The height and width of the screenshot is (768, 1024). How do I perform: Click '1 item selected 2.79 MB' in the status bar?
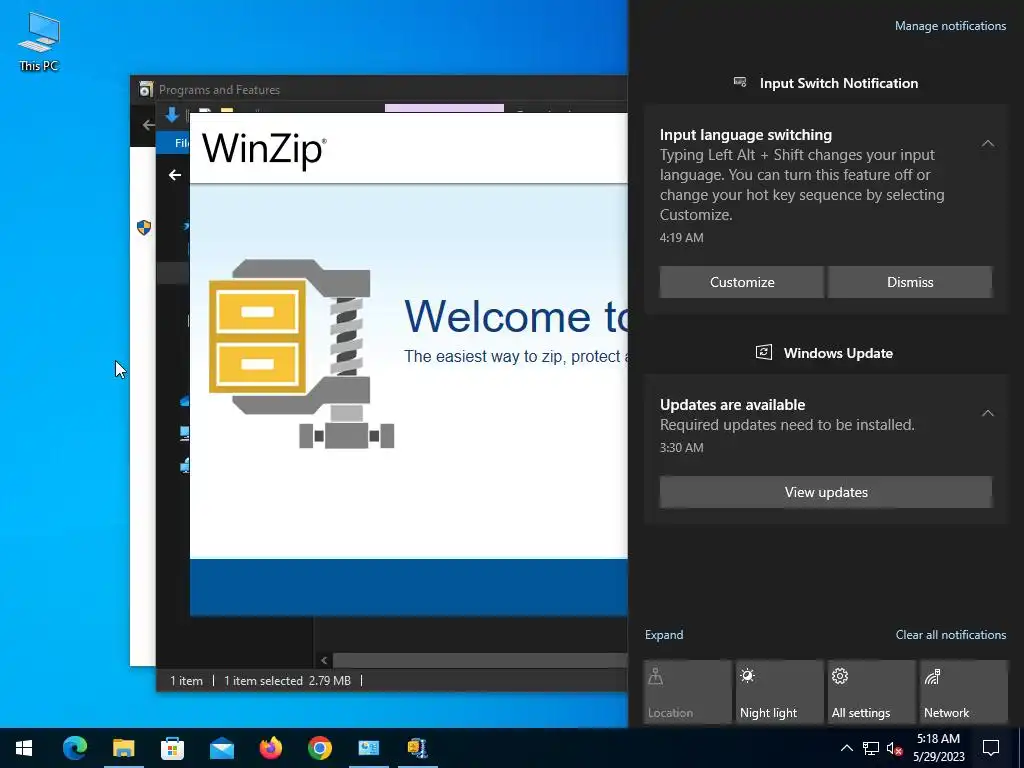click(287, 680)
